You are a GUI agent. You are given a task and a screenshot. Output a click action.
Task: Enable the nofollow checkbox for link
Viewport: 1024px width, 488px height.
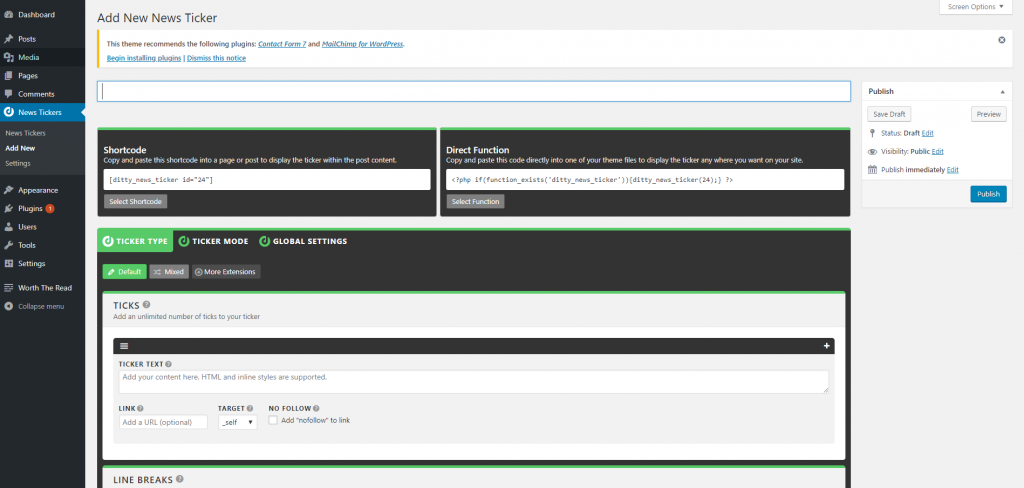tap(273, 421)
